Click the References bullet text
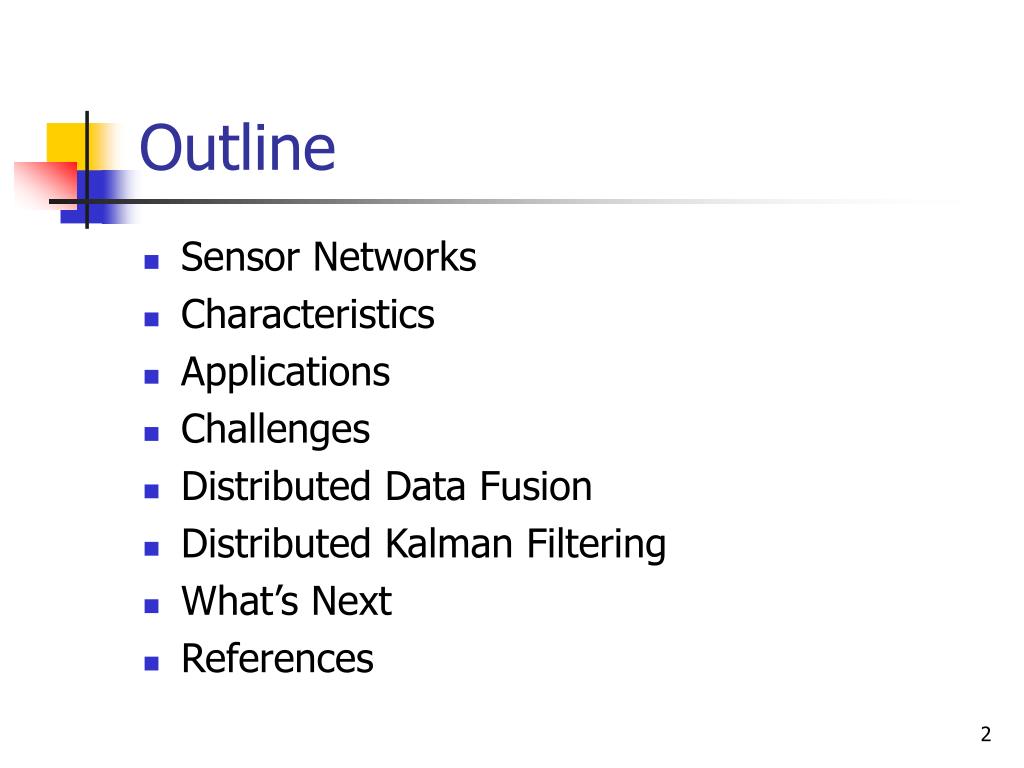 [x=278, y=658]
